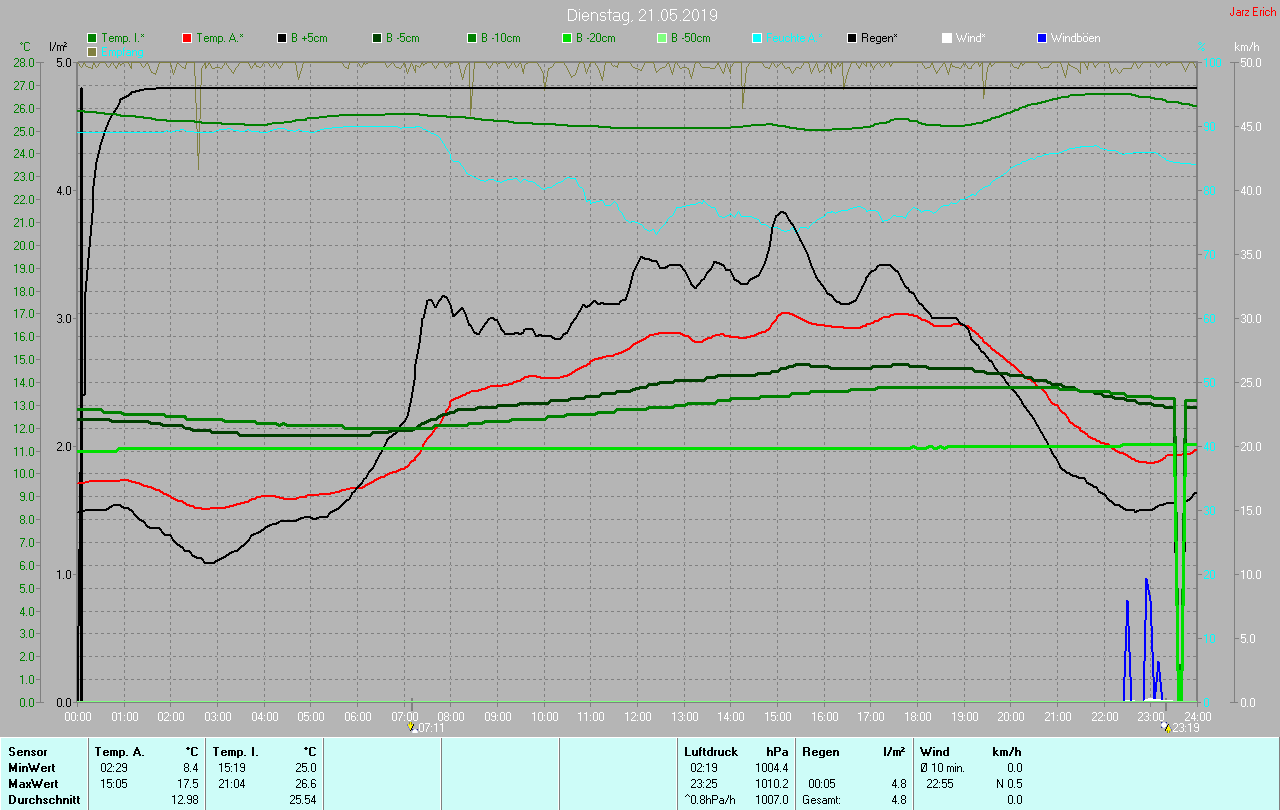
Task: Click the Temp. I.* legend color box
Action: coord(92,38)
